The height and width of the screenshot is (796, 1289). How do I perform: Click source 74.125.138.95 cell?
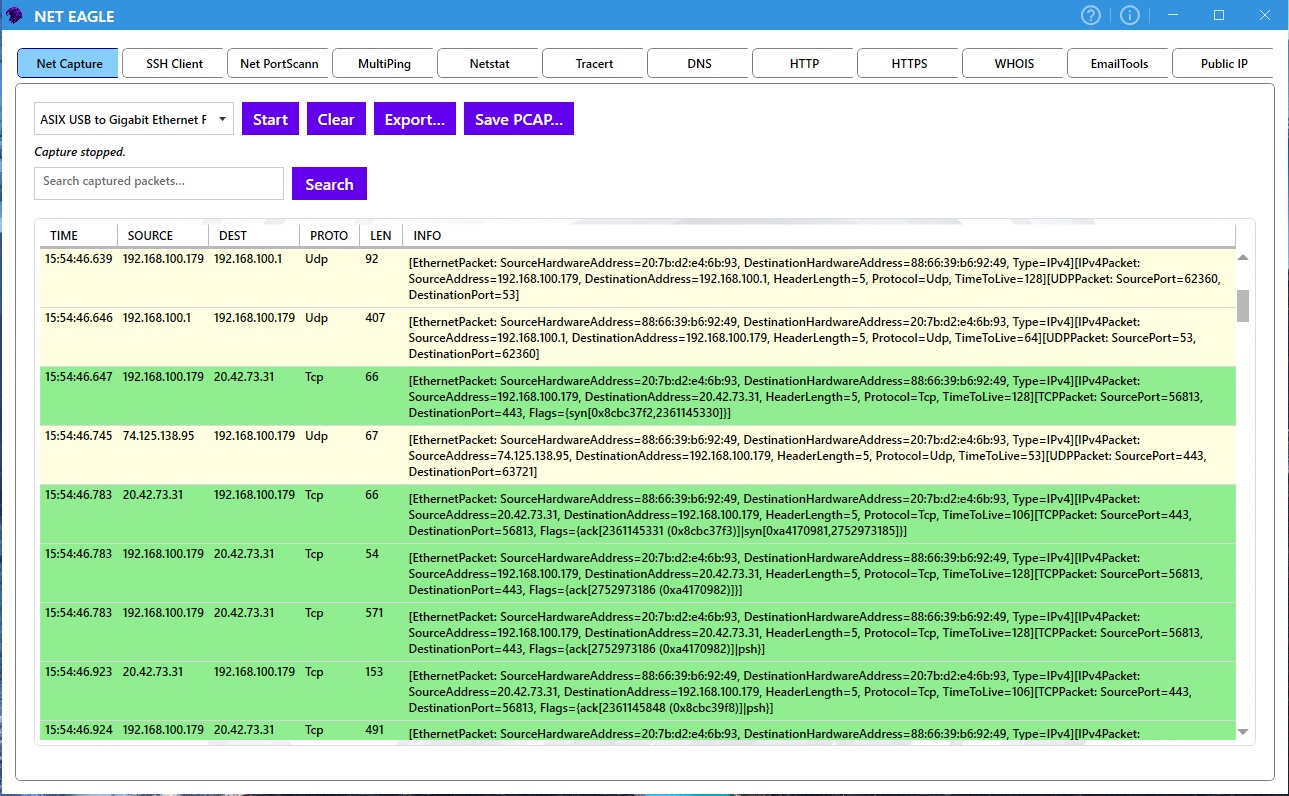click(158, 436)
